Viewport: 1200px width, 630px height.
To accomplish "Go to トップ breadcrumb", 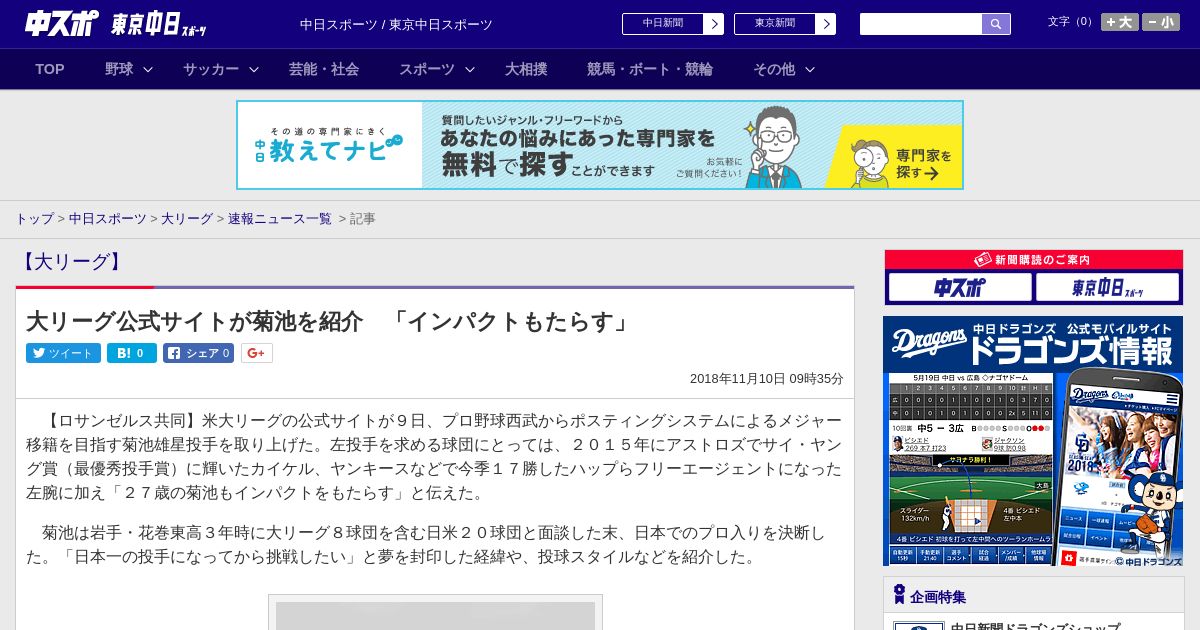I will pos(34,218).
